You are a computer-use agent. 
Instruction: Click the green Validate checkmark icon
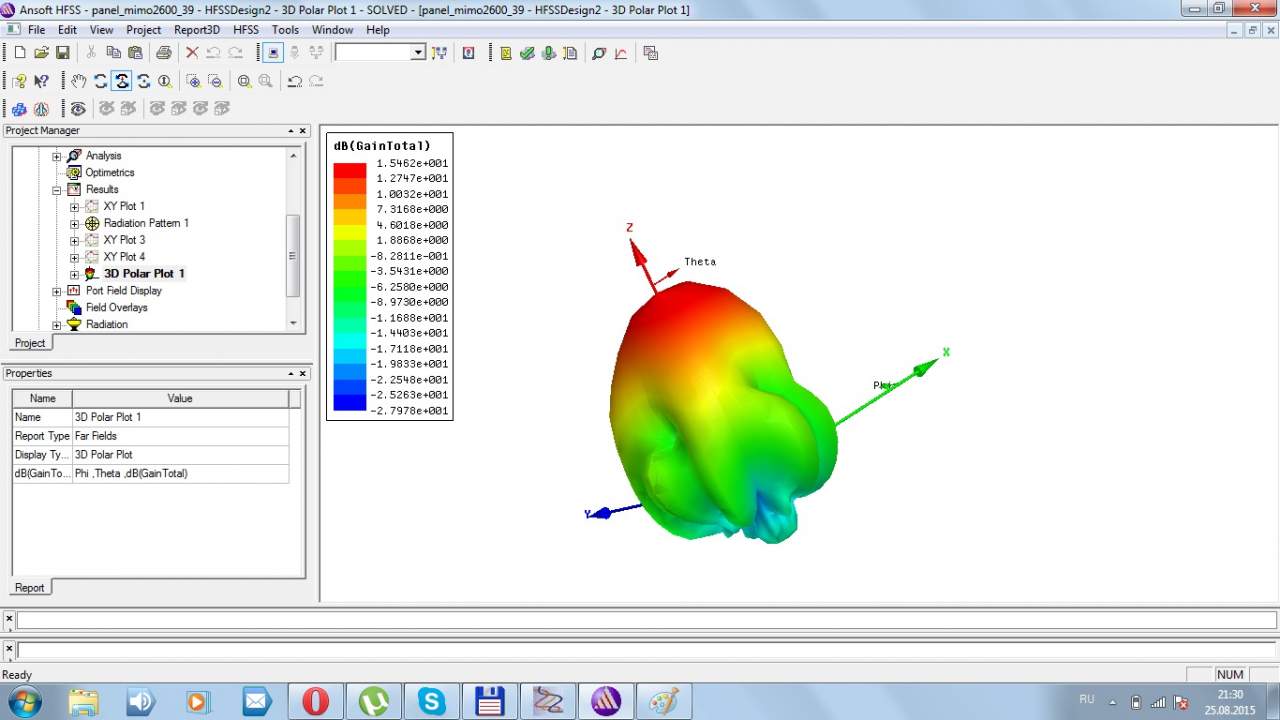click(x=527, y=53)
